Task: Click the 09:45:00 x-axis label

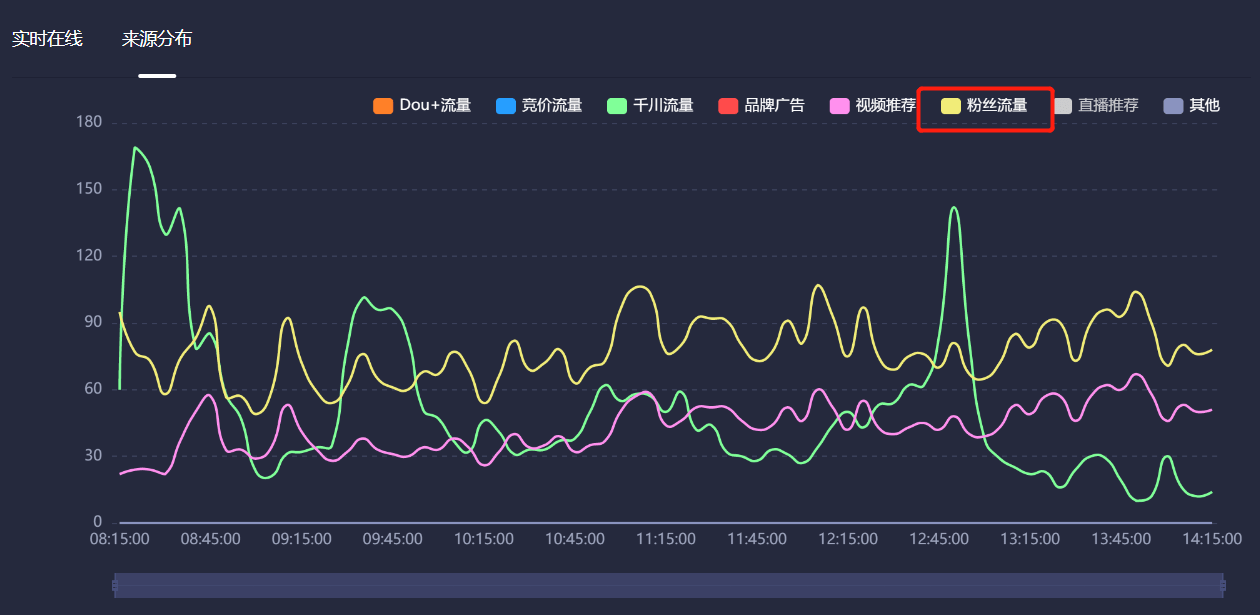Action: pos(393,539)
